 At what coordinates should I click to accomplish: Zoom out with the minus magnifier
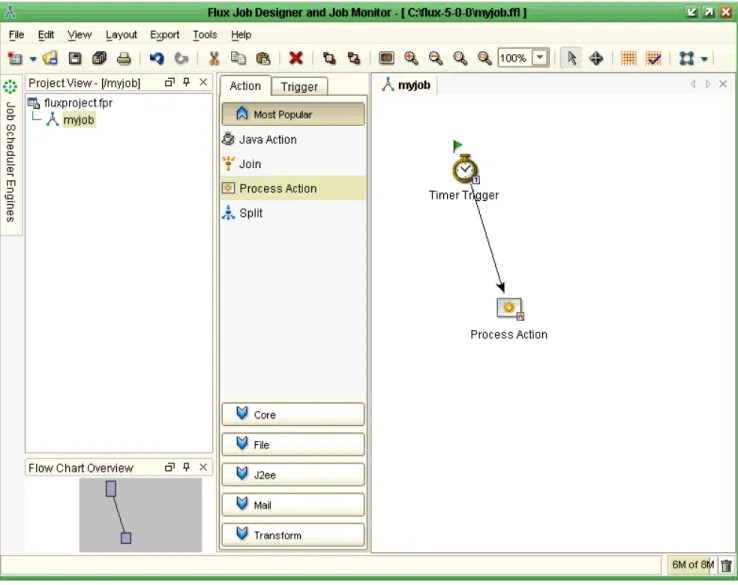435,58
